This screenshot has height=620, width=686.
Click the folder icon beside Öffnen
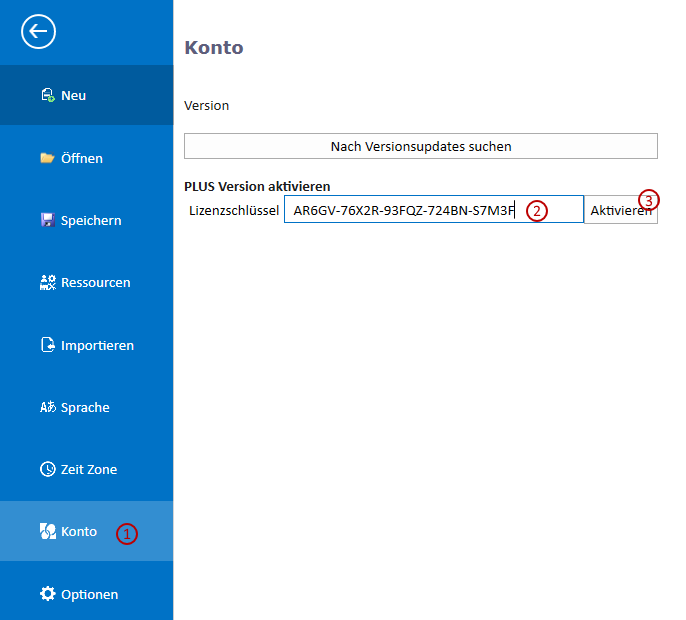[x=47, y=158]
